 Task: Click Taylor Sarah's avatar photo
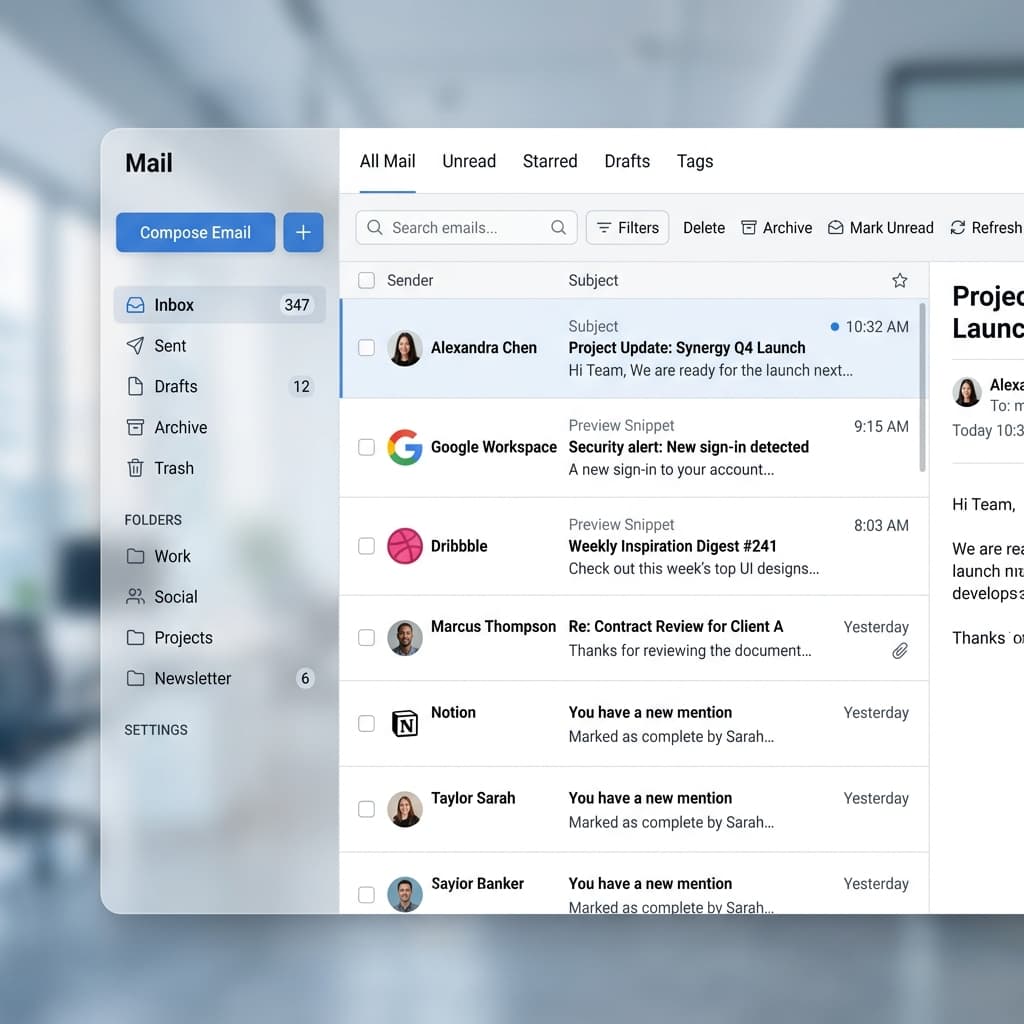click(x=405, y=809)
